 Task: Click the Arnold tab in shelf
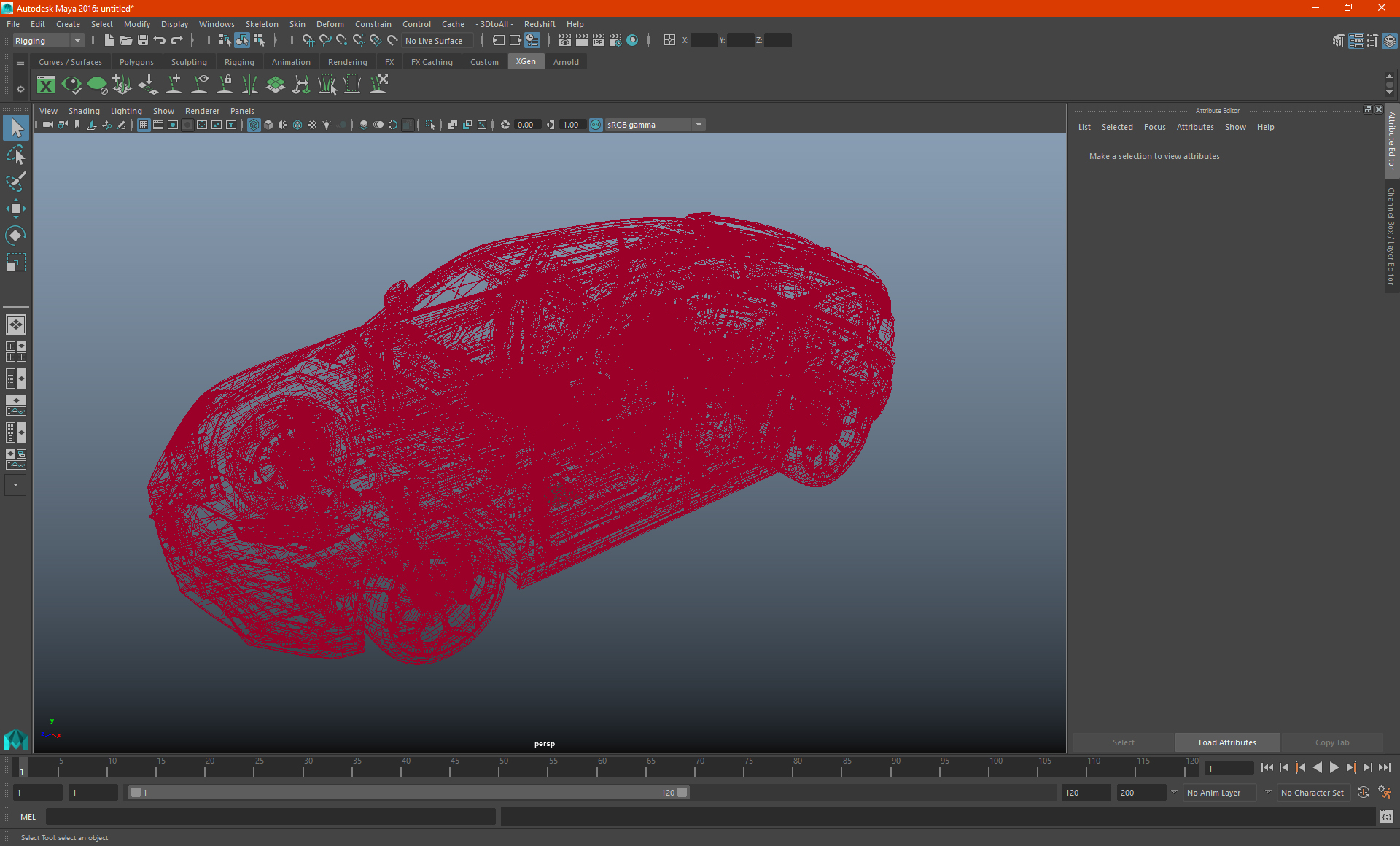(566, 62)
